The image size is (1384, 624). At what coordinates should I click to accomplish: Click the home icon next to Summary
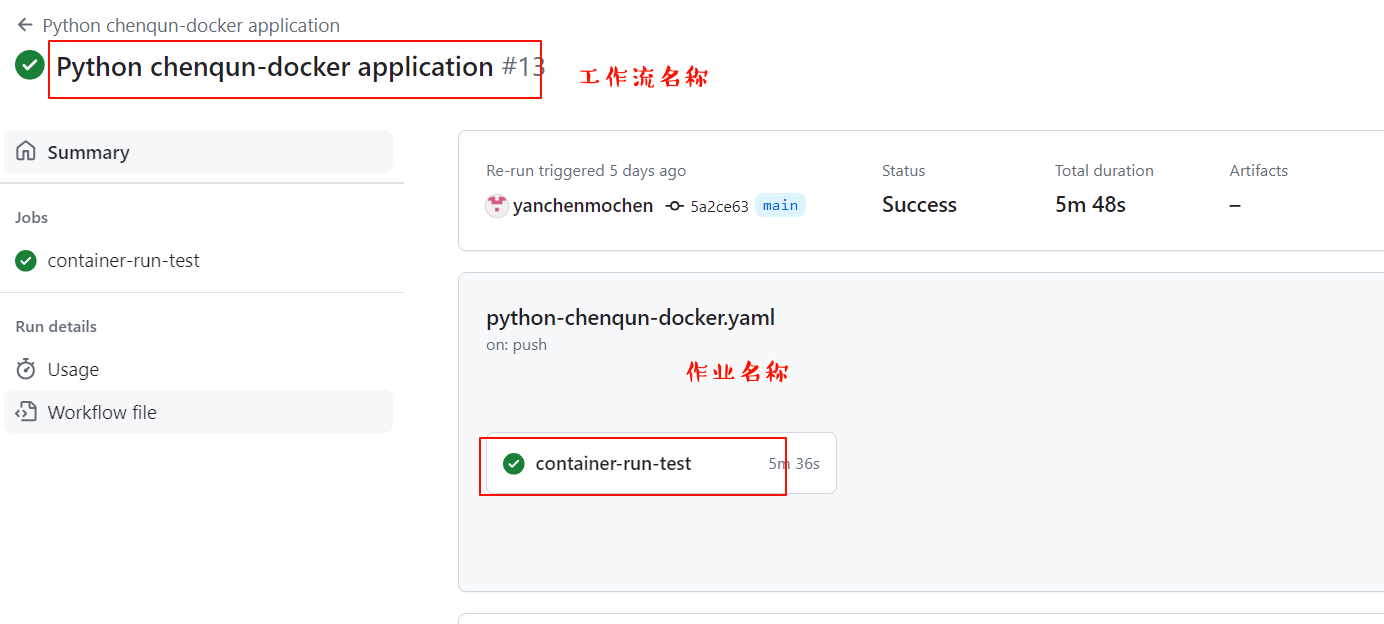point(26,152)
